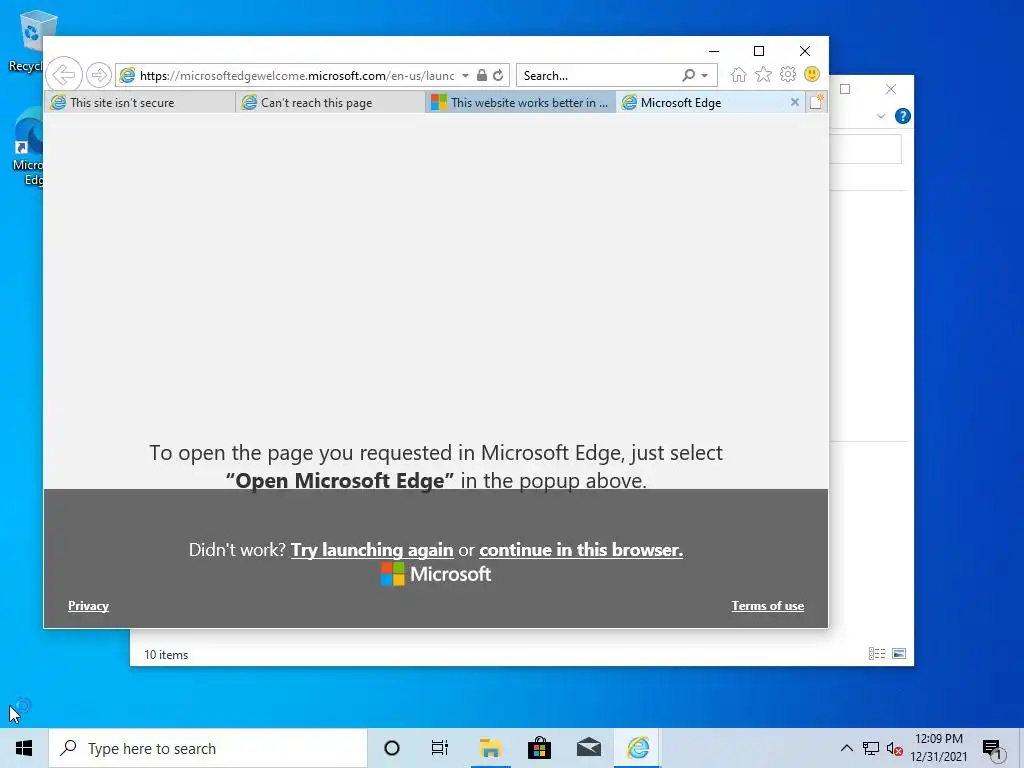Click the help question mark in File Explorer
Image resolution: width=1024 pixels, height=768 pixels.
(x=903, y=116)
